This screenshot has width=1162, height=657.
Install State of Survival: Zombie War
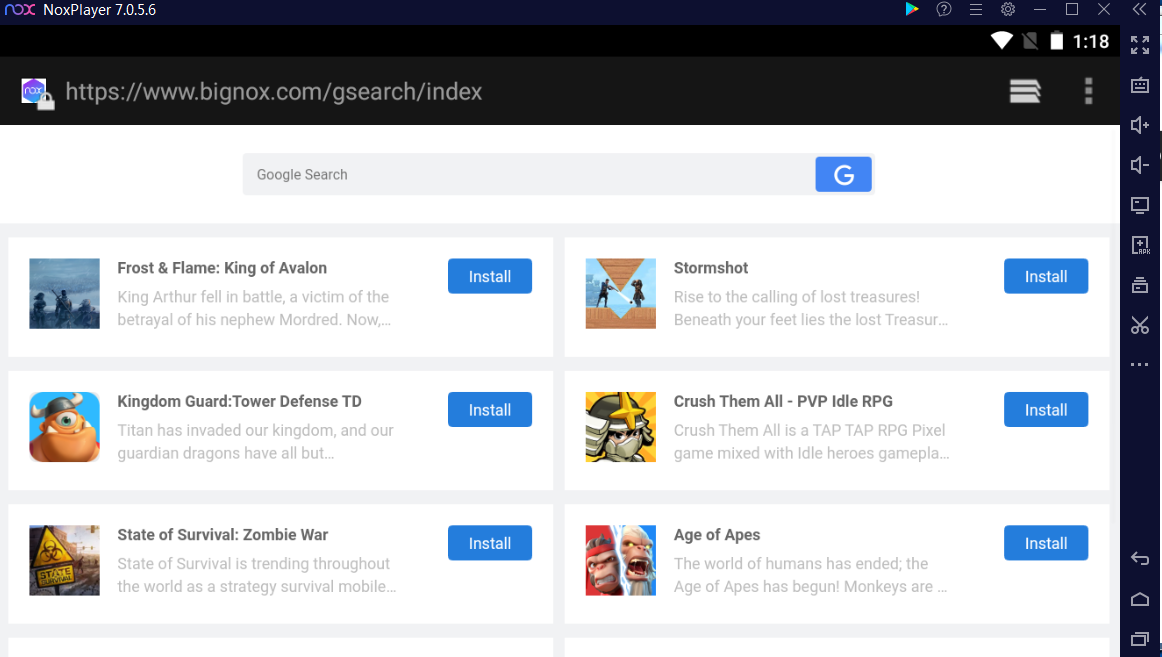tap(490, 543)
